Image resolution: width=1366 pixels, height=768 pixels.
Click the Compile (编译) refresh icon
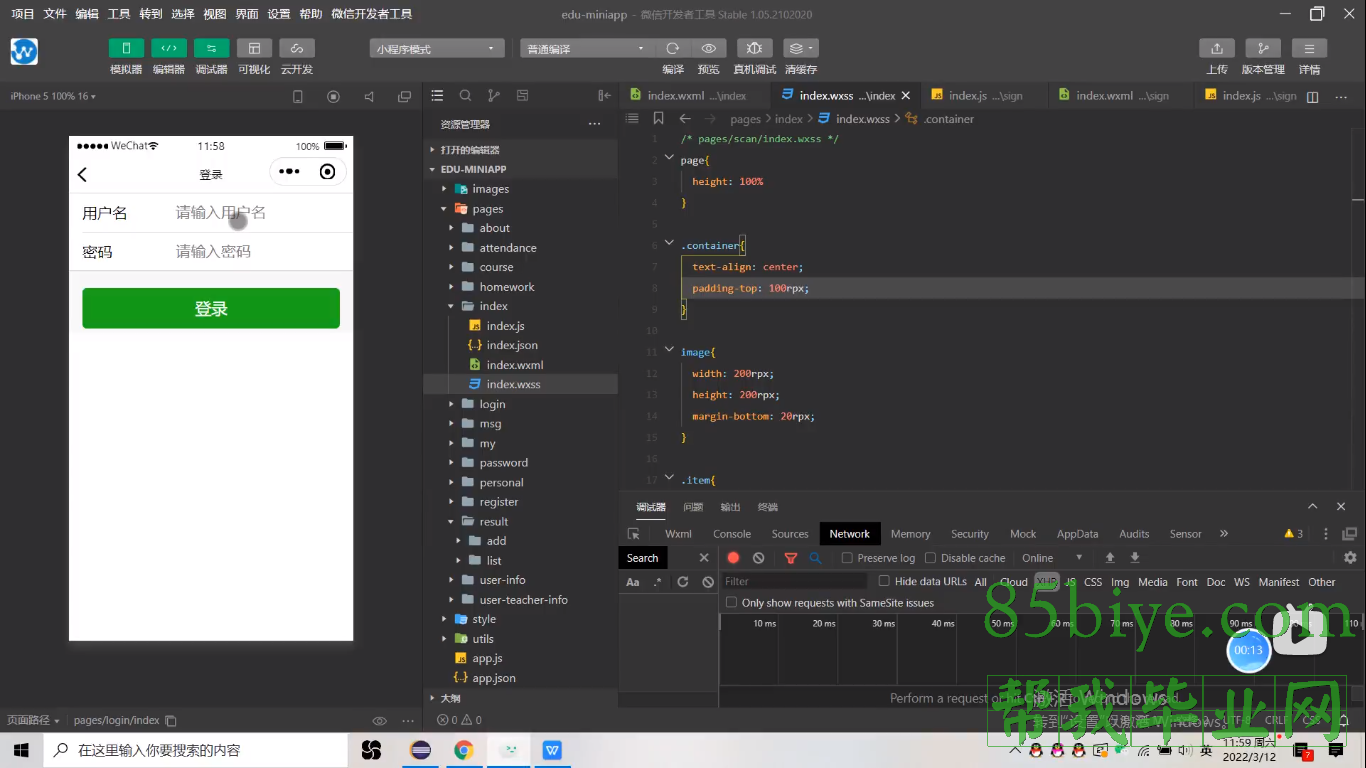click(673, 48)
